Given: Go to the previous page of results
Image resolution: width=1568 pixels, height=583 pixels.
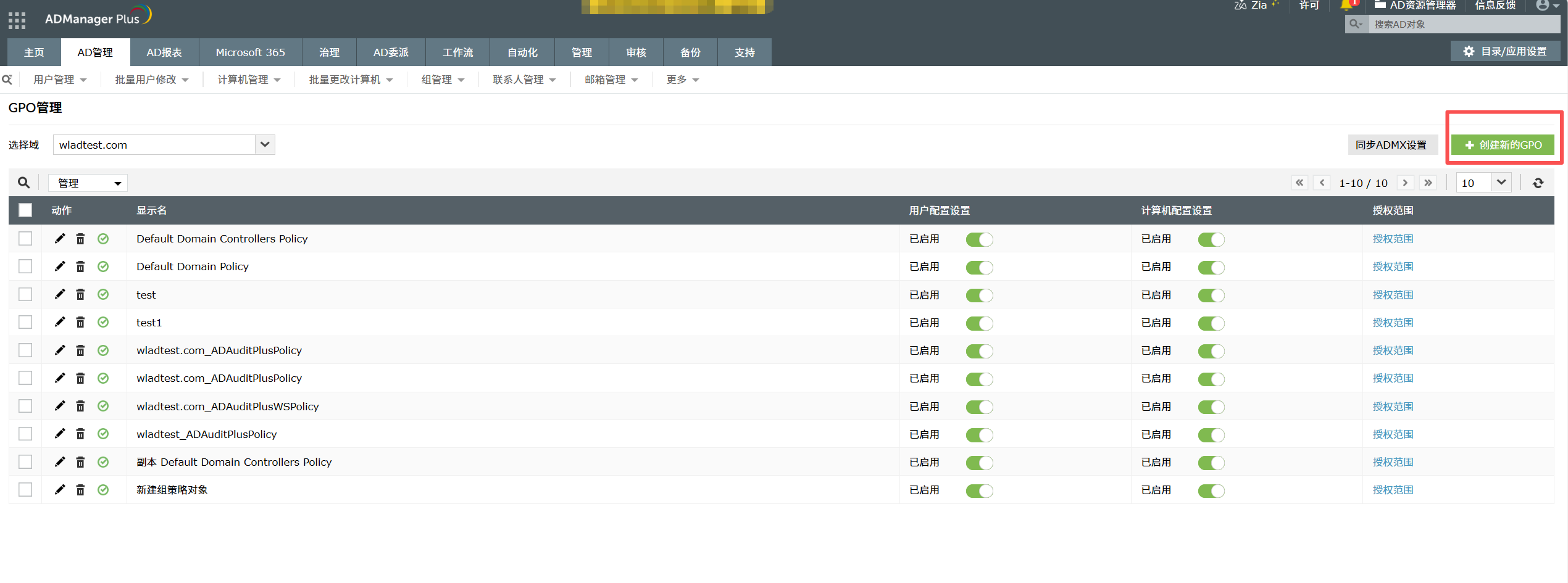Looking at the screenshot, I should pyautogui.click(x=1322, y=183).
